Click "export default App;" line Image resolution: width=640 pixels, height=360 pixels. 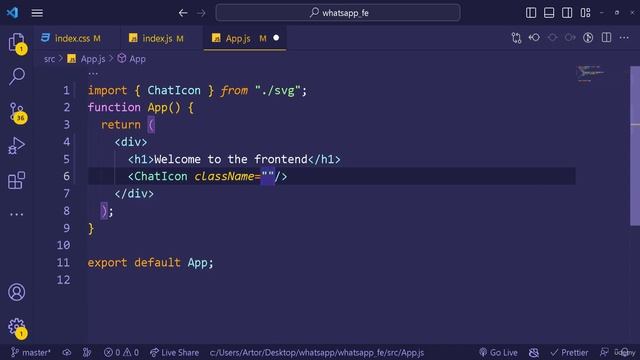(150, 262)
